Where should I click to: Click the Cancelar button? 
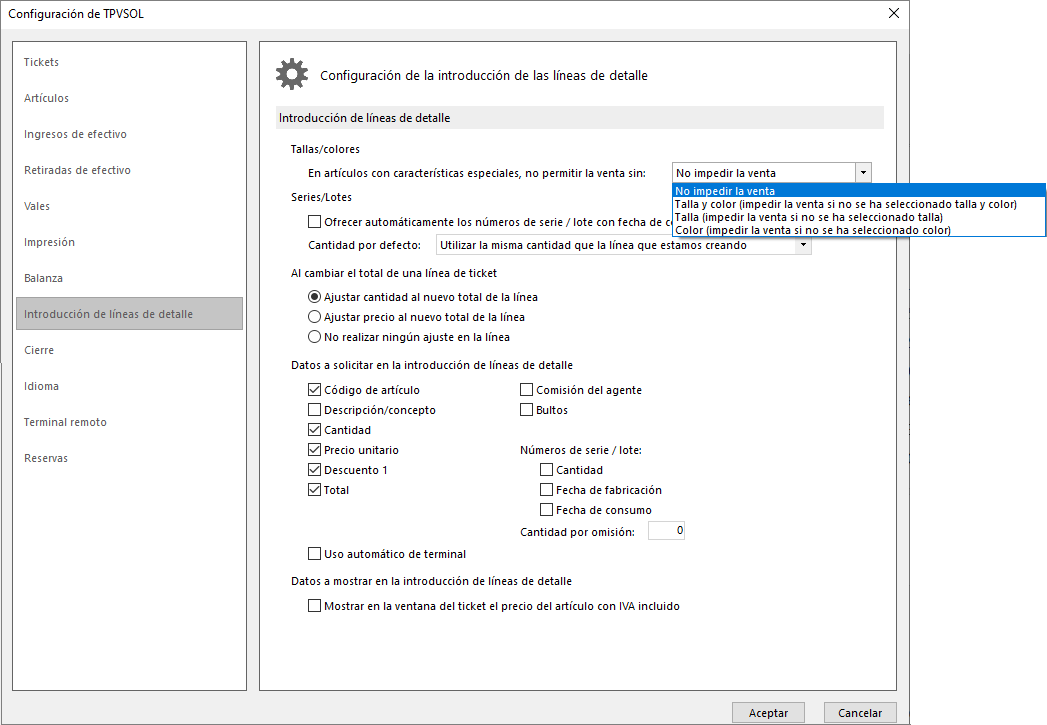(x=860, y=713)
